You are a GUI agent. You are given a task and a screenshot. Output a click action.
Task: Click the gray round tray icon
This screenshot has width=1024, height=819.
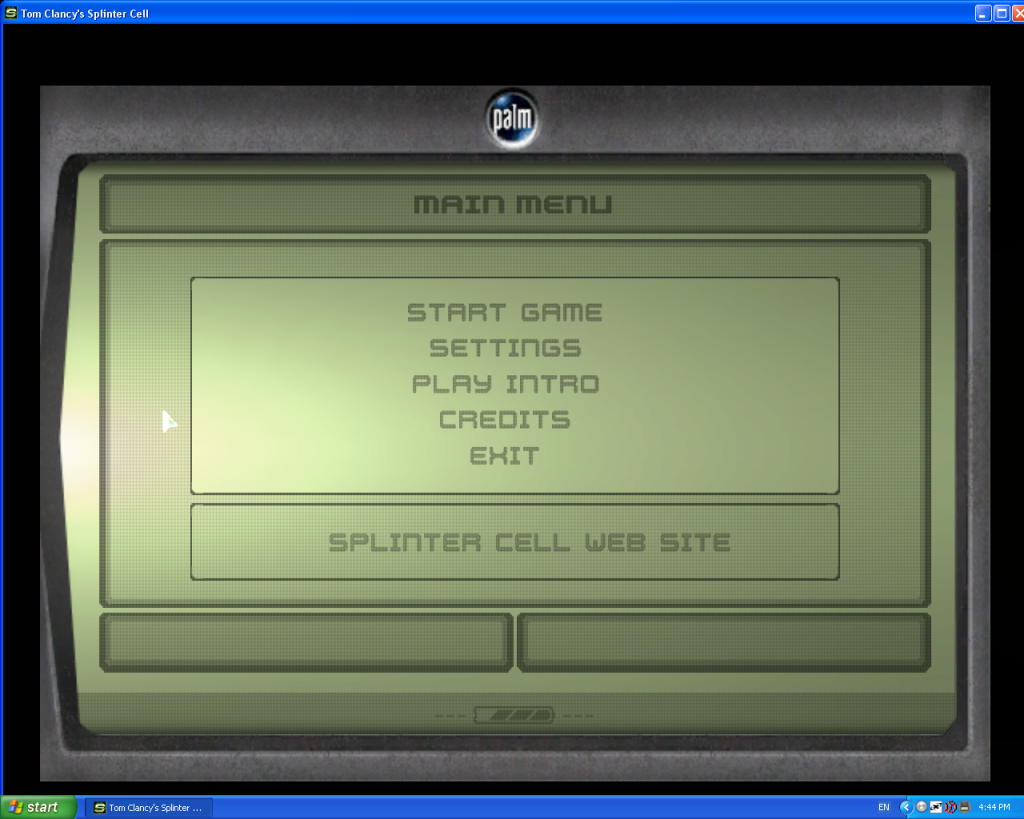(921, 807)
